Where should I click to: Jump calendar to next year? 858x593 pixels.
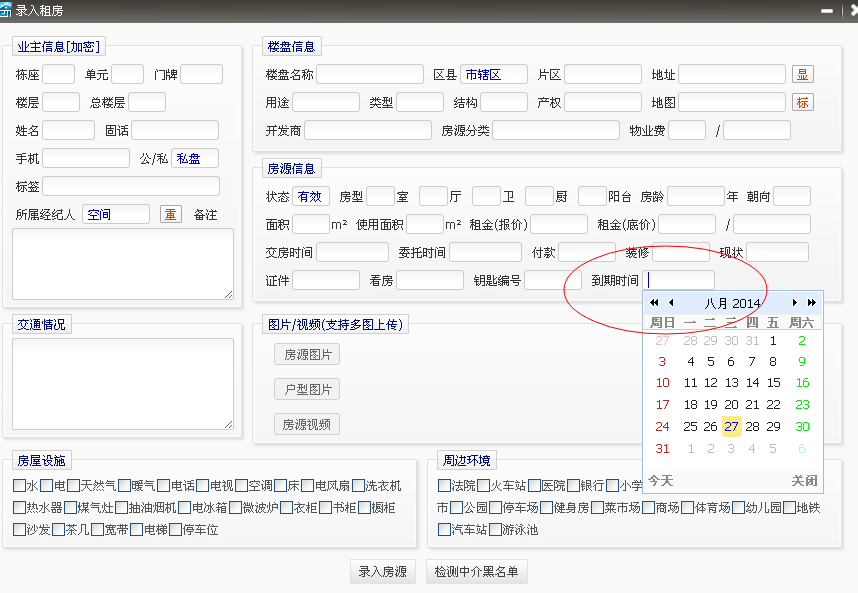point(812,303)
